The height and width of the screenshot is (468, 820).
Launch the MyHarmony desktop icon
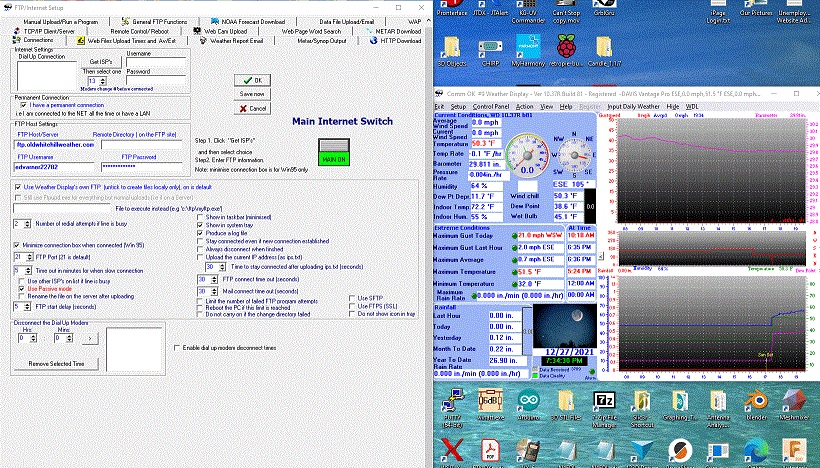coord(528,51)
